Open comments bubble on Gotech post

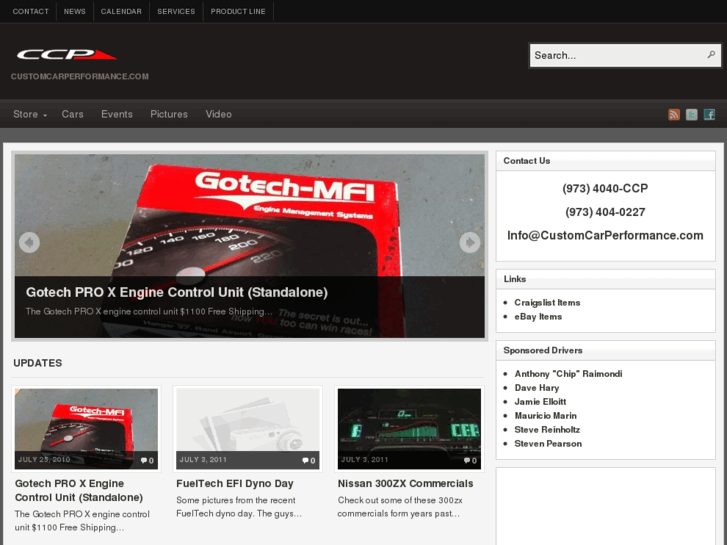coord(147,461)
